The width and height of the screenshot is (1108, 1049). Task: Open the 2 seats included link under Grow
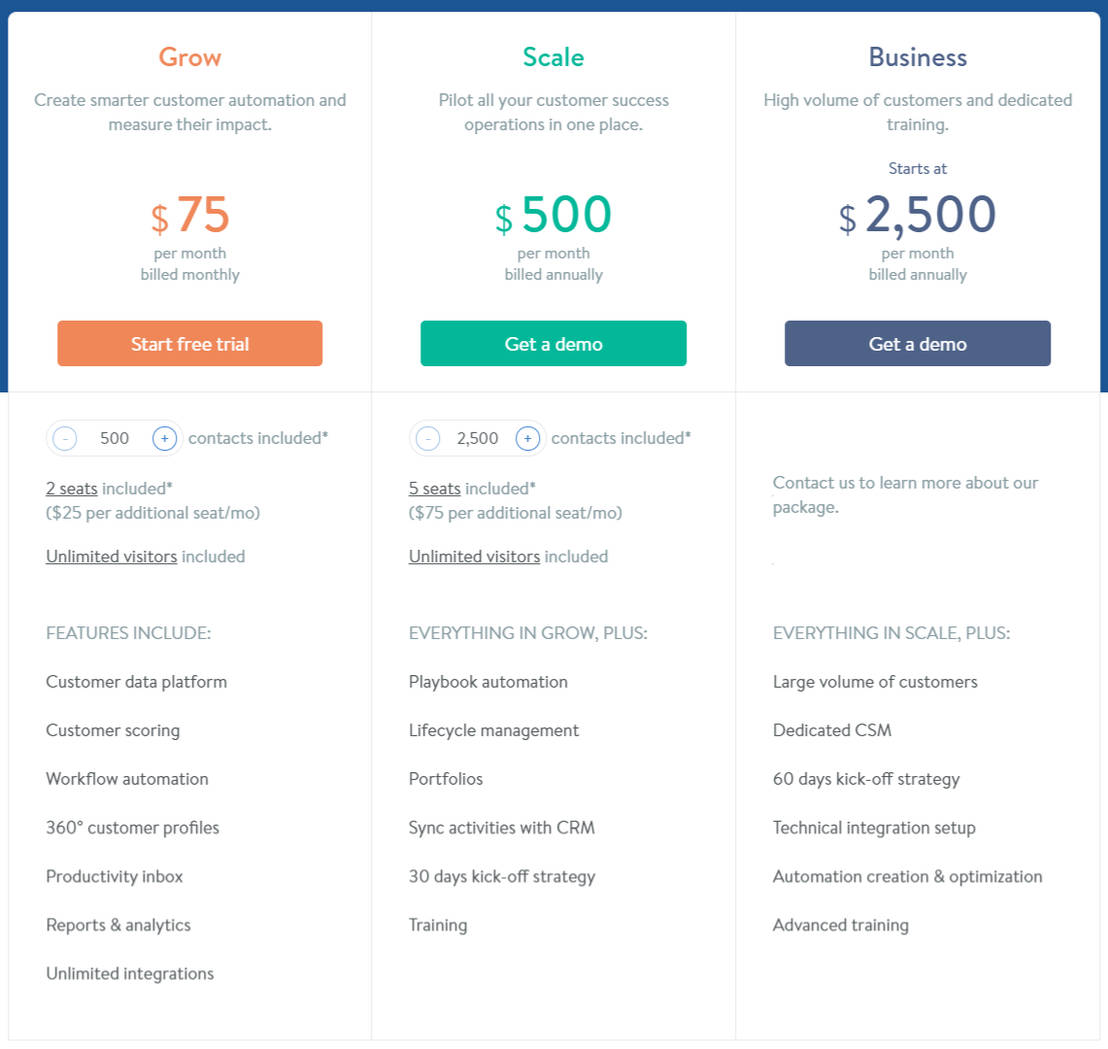(69, 487)
